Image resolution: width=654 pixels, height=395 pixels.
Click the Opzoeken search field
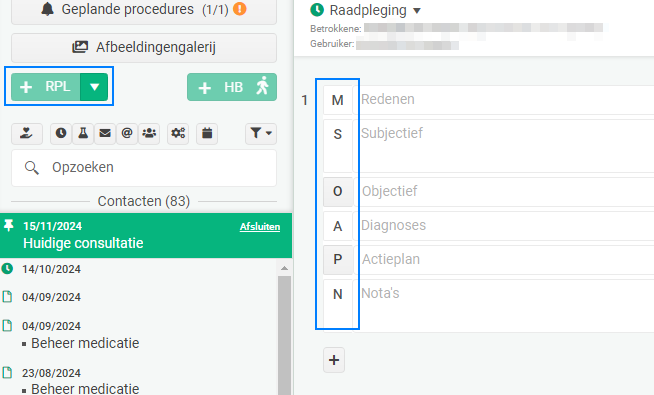144,168
